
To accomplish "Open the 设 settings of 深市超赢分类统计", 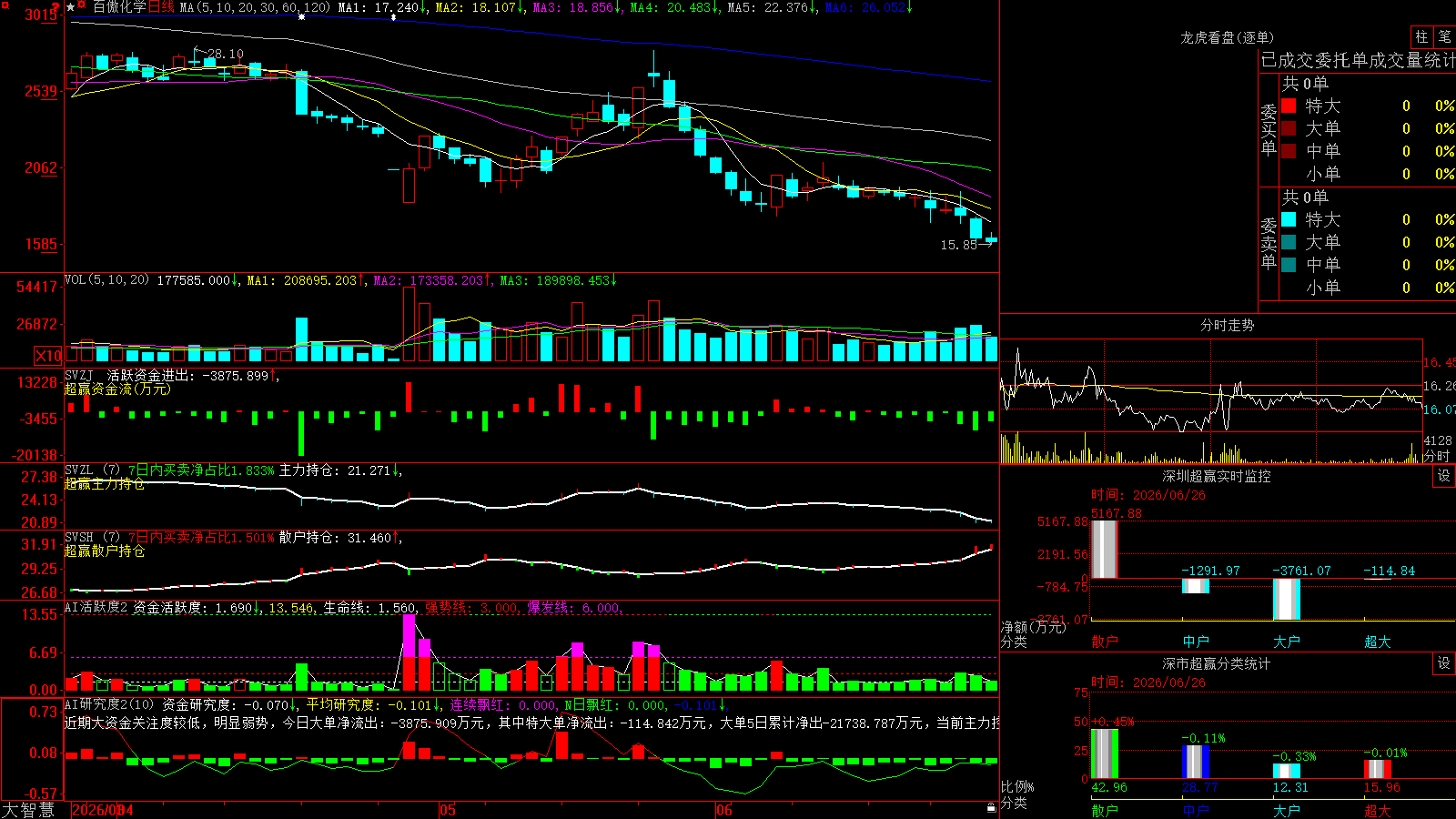I will (x=1444, y=663).
